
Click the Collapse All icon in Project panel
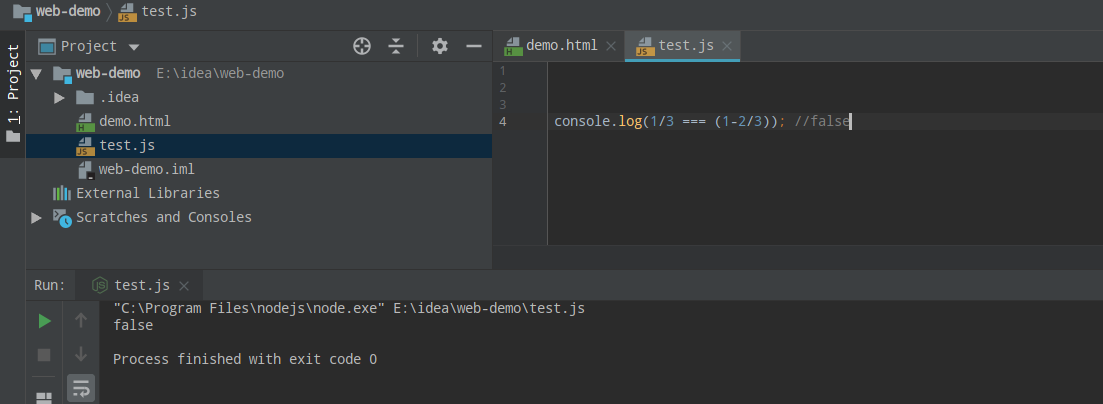pyautogui.click(x=396, y=46)
